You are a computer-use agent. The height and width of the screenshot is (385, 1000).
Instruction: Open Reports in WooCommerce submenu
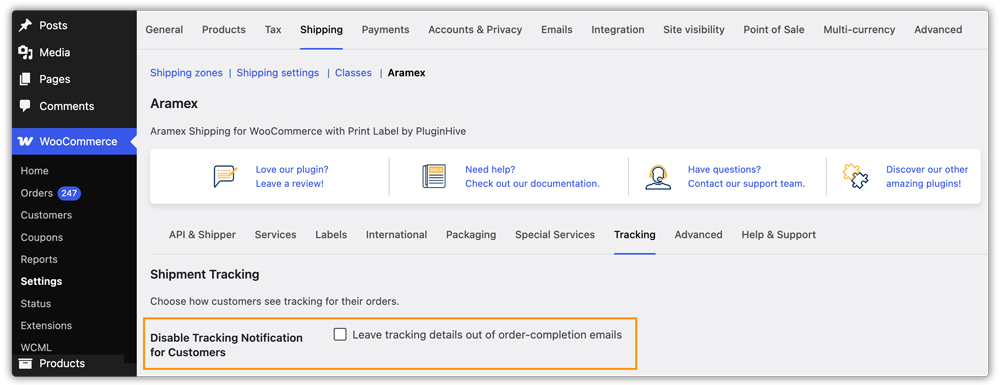pyautogui.click(x=39, y=259)
